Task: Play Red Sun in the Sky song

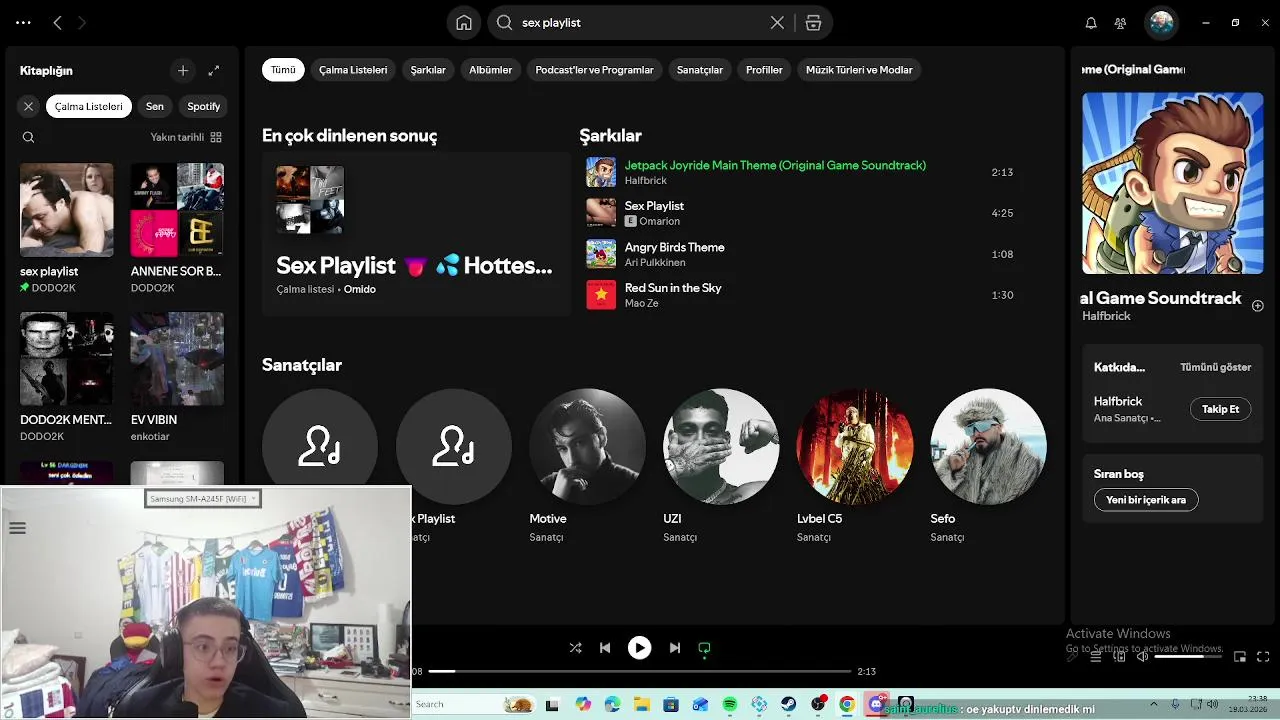Action: pos(800,295)
